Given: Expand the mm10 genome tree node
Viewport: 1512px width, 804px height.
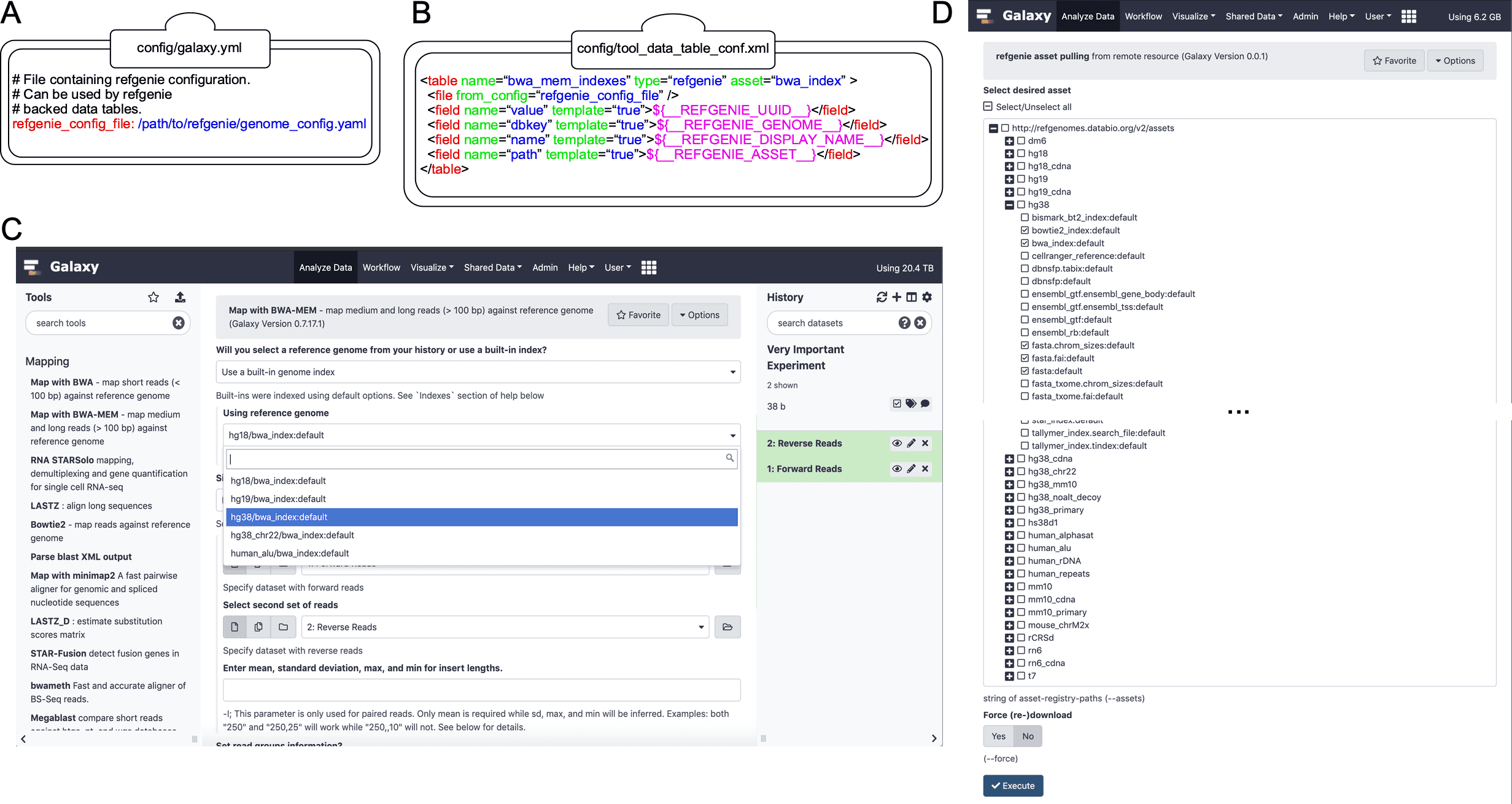Looking at the screenshot, I should pyautogui.click(x=1009, y=587).
